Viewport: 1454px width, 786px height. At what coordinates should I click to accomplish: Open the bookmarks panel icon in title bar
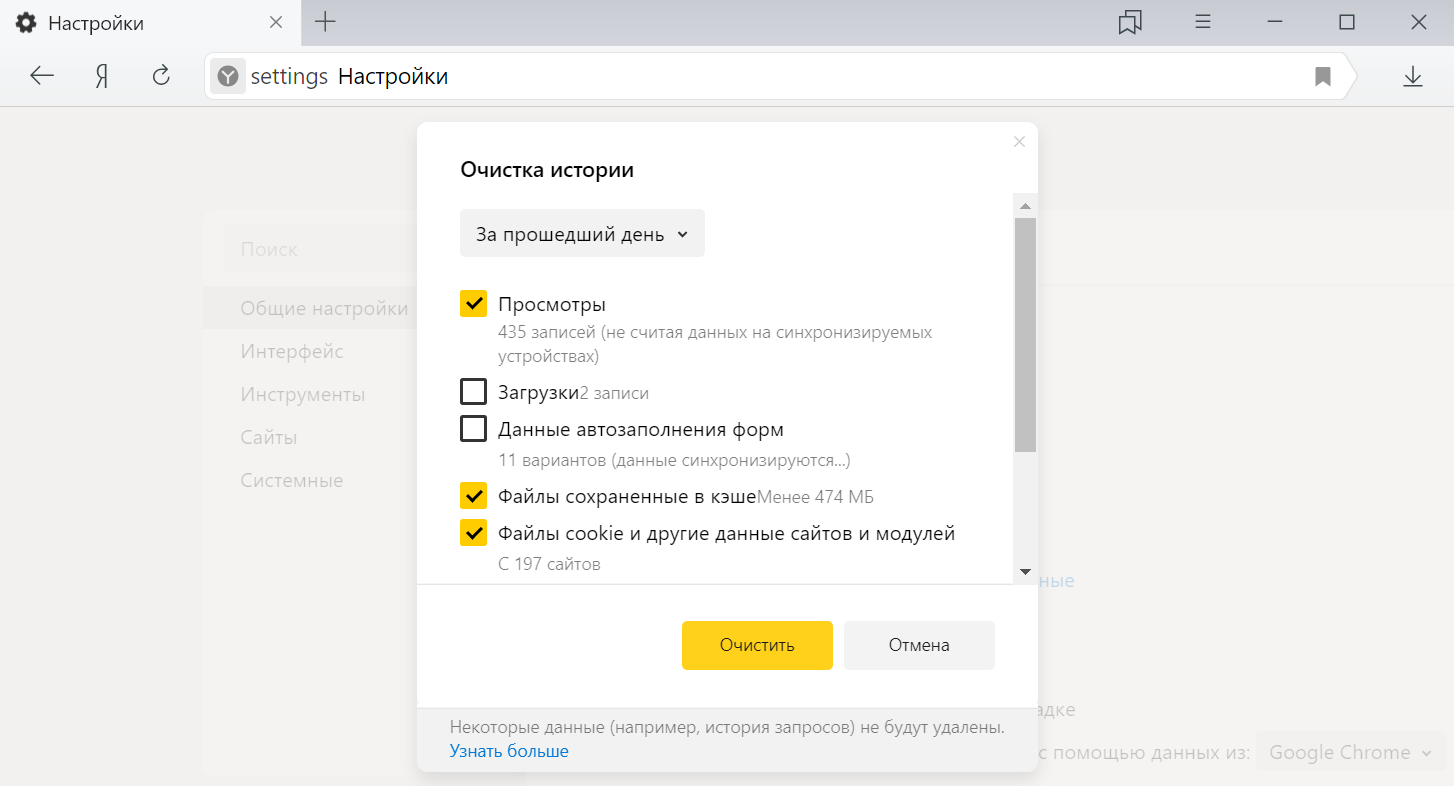pos(1130,22)
